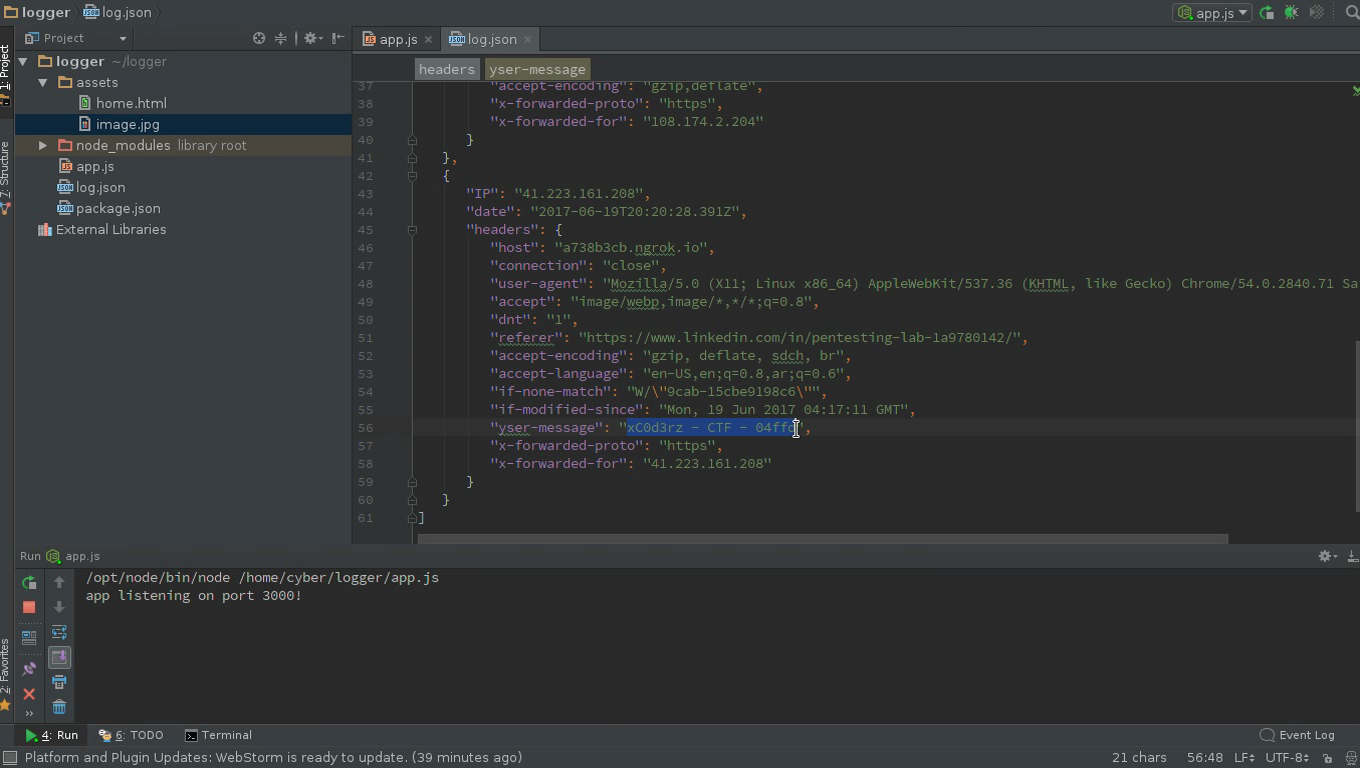Image resolution: width=1360 pixels, height=768 pixels.
Task: Collapse the logger root folder
Action: [23, 62]
